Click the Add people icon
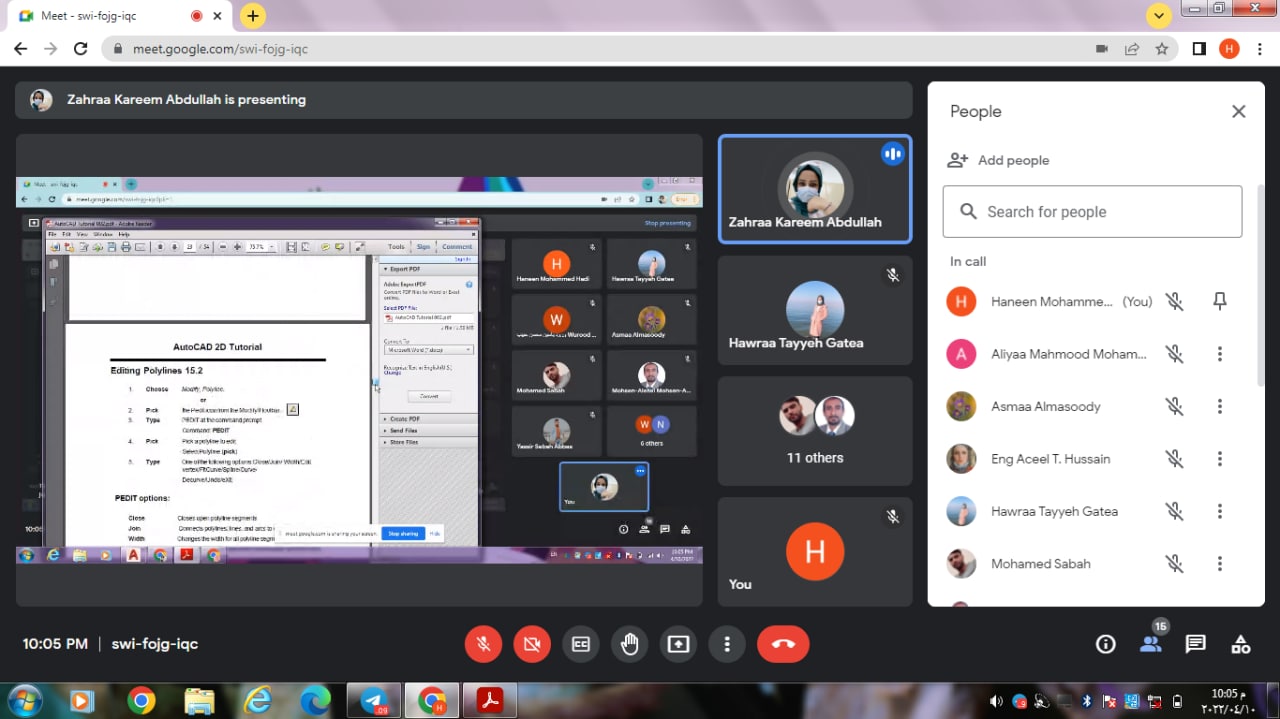 958,160
